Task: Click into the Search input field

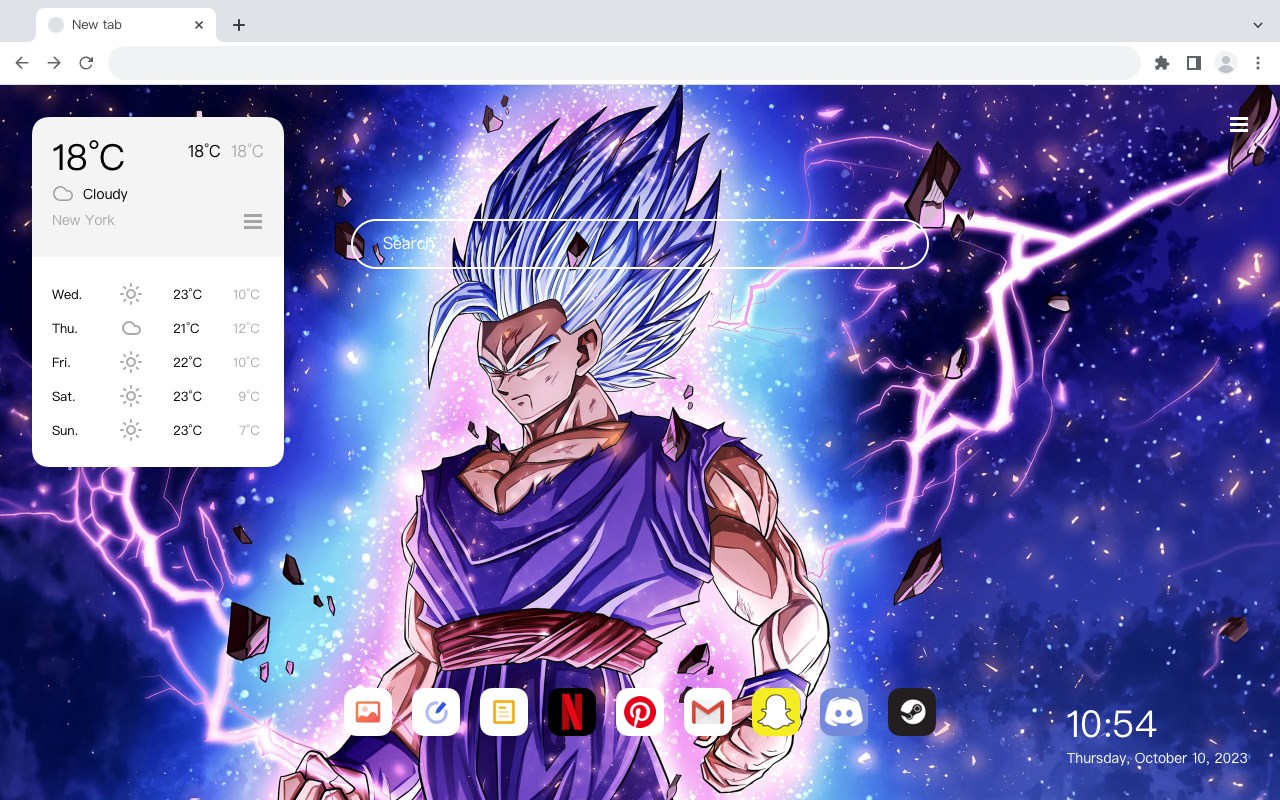Action: [x=640, y=244]
